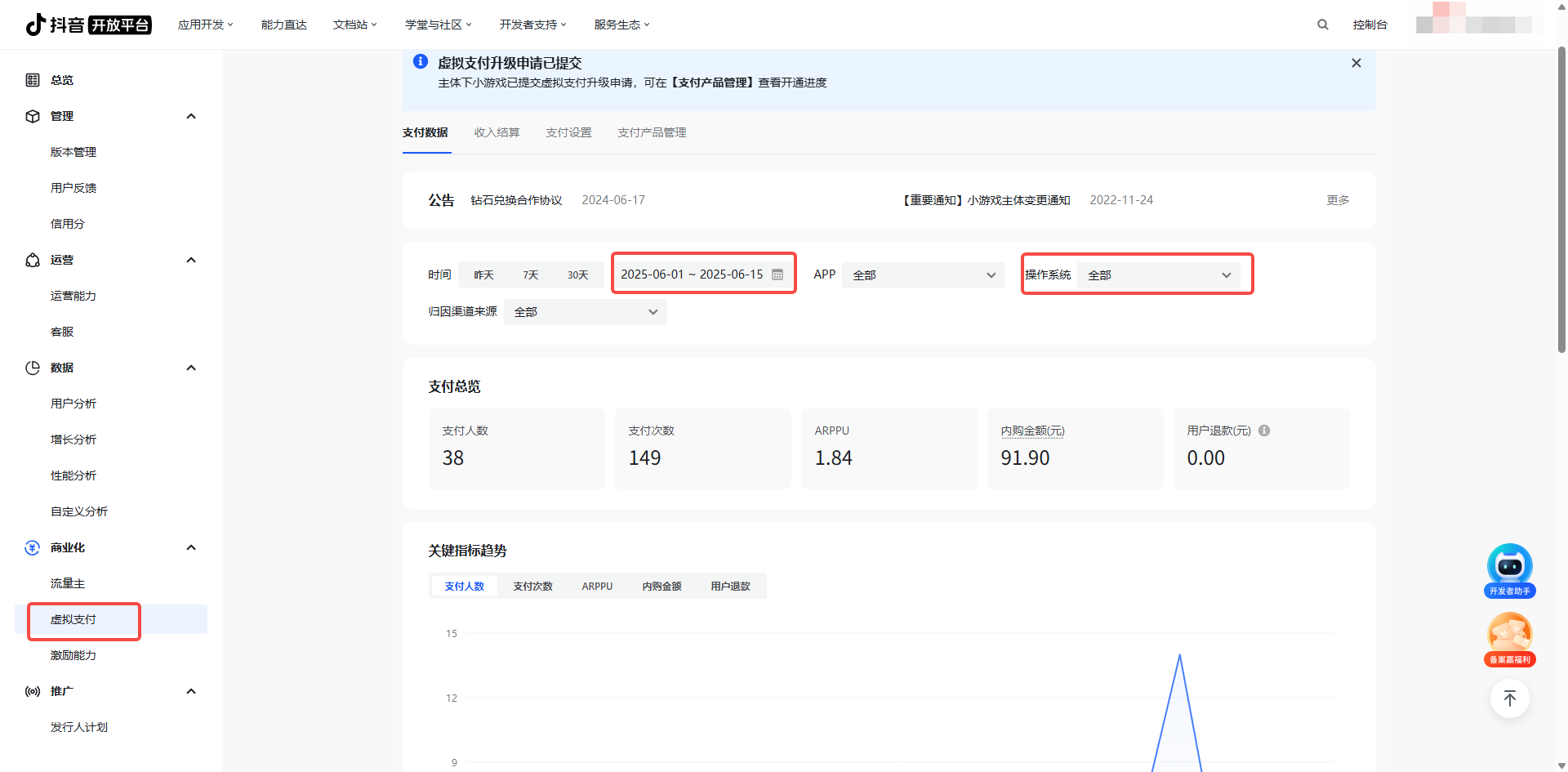
Task: Open the APP filter dropdown
Action: pyautogui.click(x=923, y=275)
